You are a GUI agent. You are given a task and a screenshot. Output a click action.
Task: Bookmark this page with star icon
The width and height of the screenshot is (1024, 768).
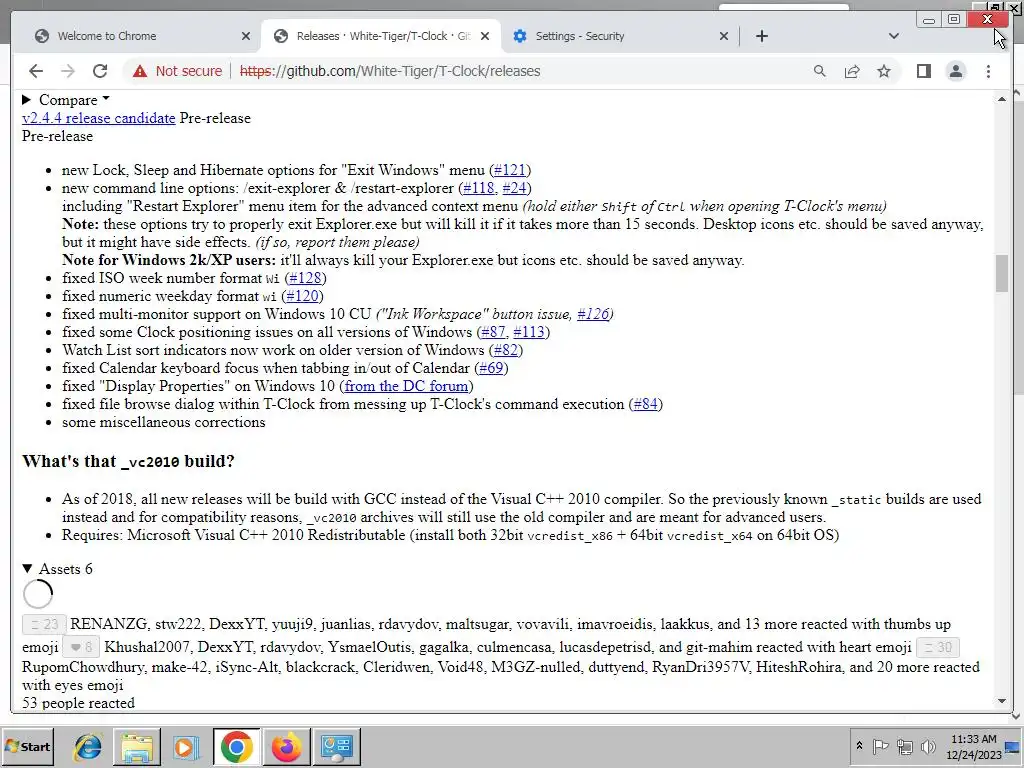[884, 71]
